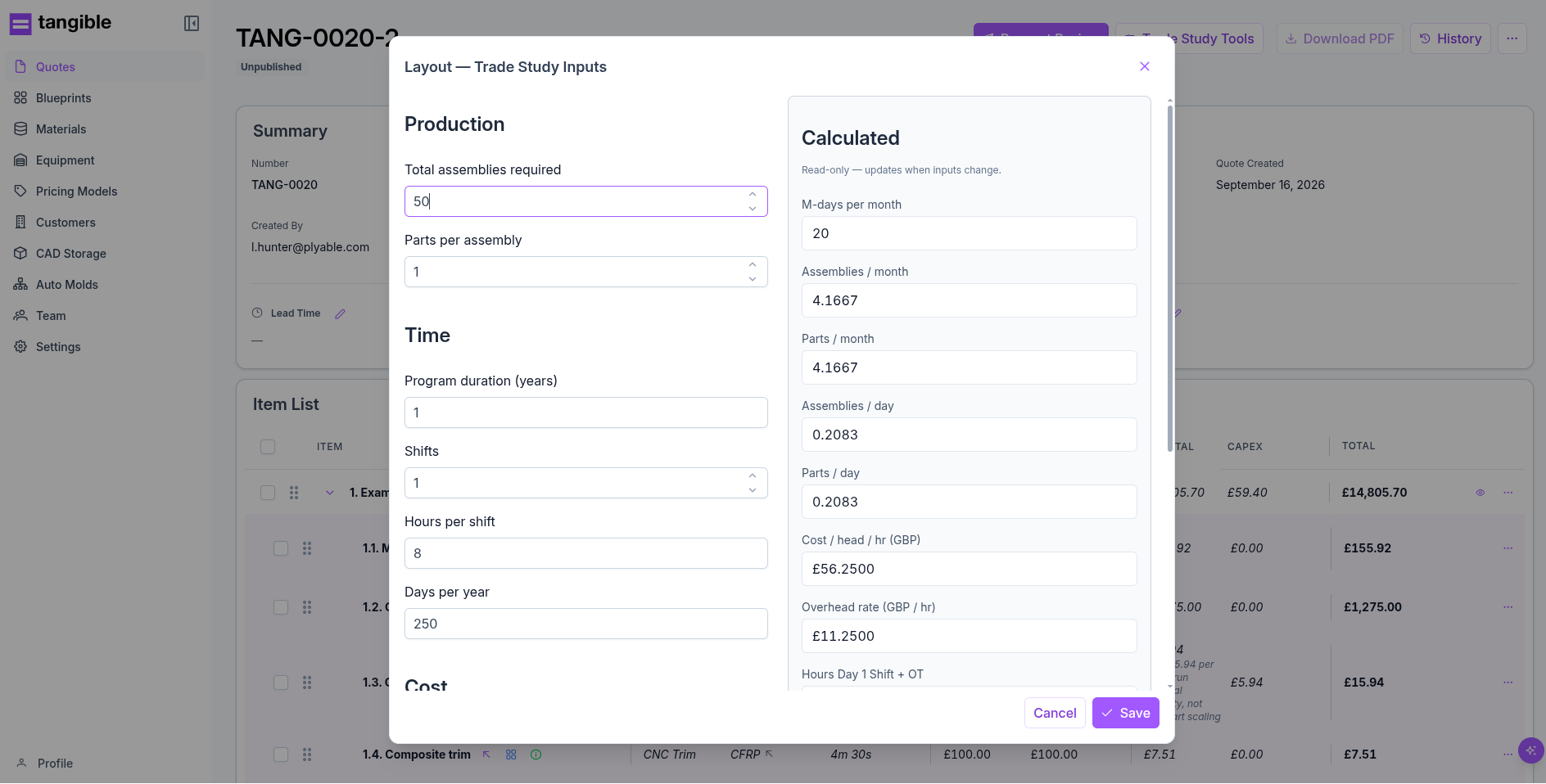Check the select-all checkbox in Item List header
Image resolution: width=1546 pixels, height=784 pixels.
(268, 447)
